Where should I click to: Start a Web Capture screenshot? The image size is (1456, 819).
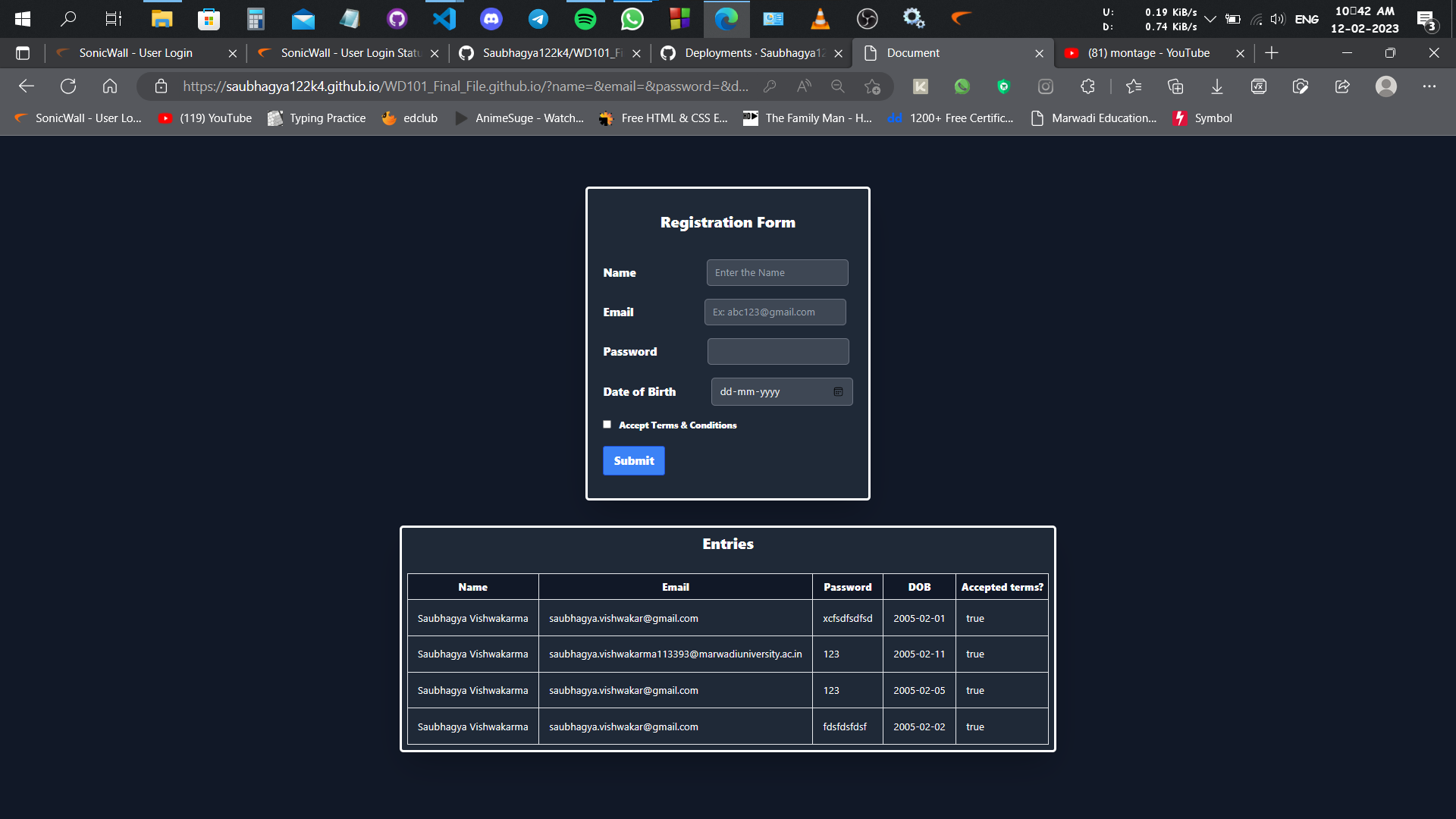pyautogui.click(x=1301, y=86)
